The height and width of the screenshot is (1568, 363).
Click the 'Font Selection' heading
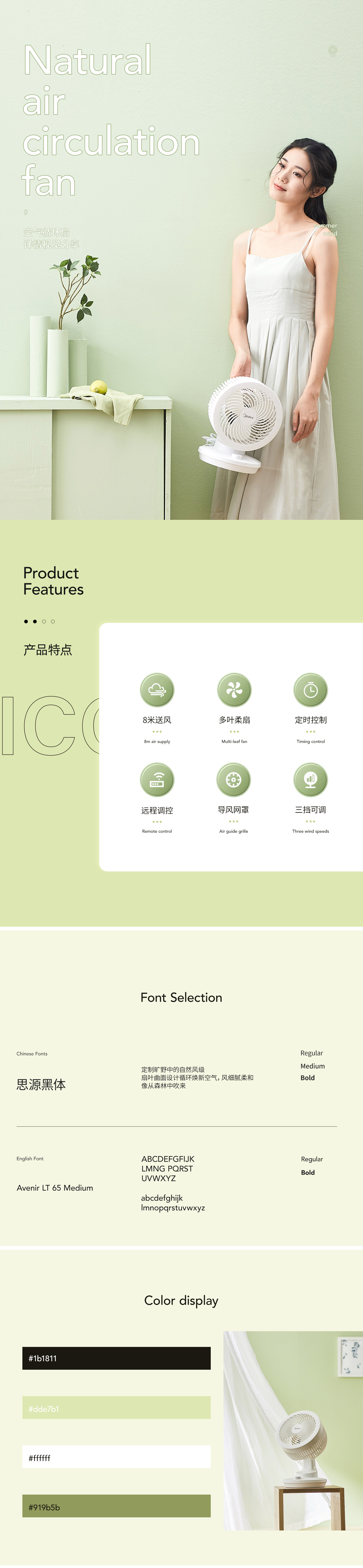click(x=181, y=998)
